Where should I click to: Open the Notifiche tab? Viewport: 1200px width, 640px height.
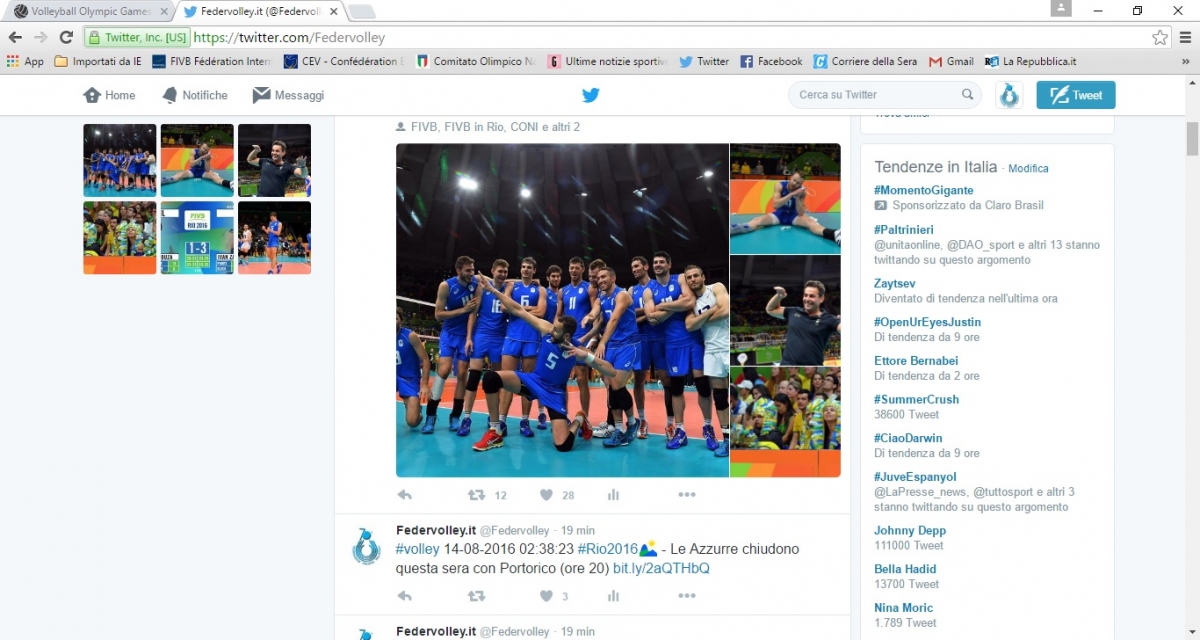pos(195,95)
